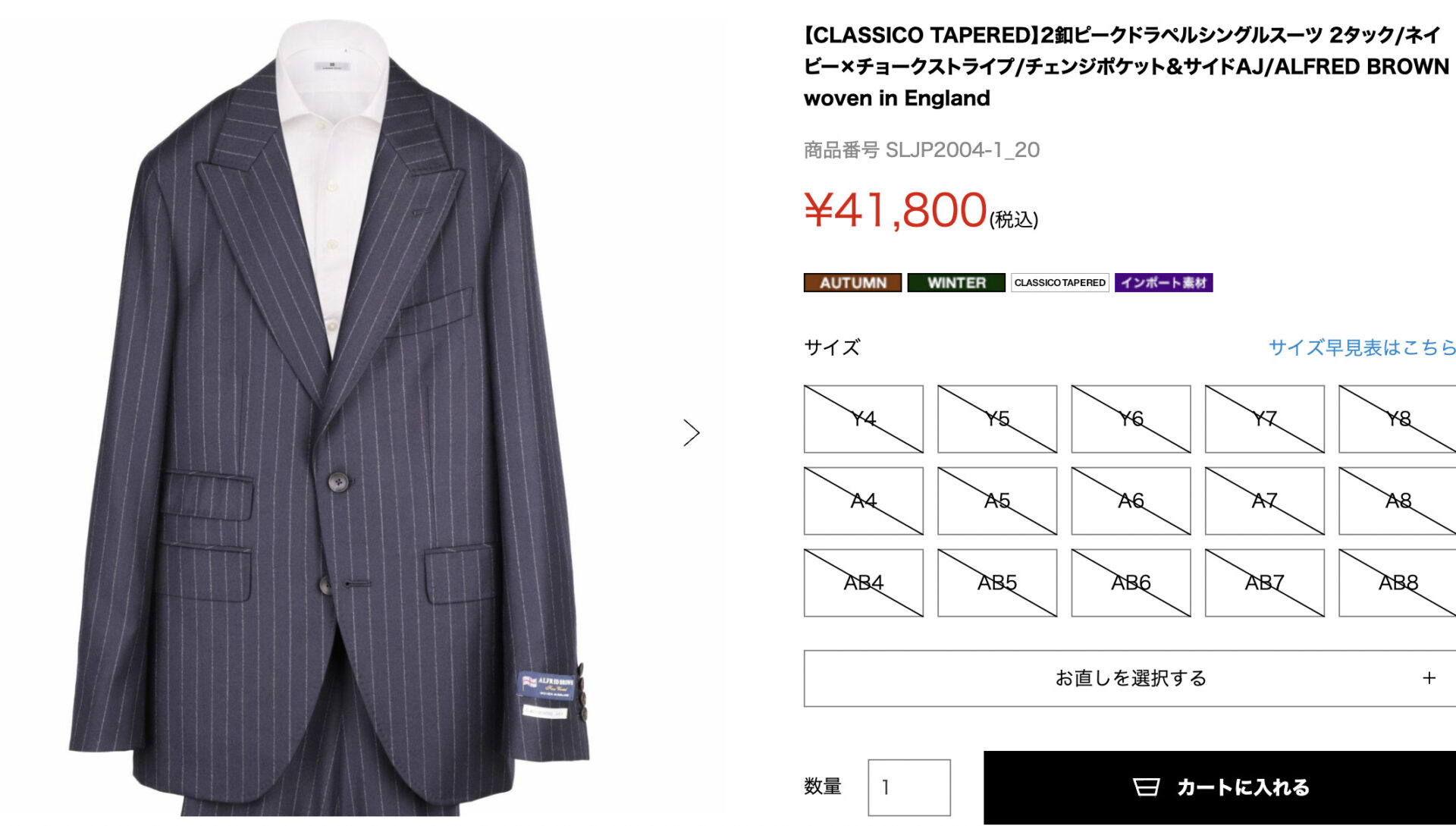Select size A8
This screenshot has height=826, width=1456.
click(1398, 501)
